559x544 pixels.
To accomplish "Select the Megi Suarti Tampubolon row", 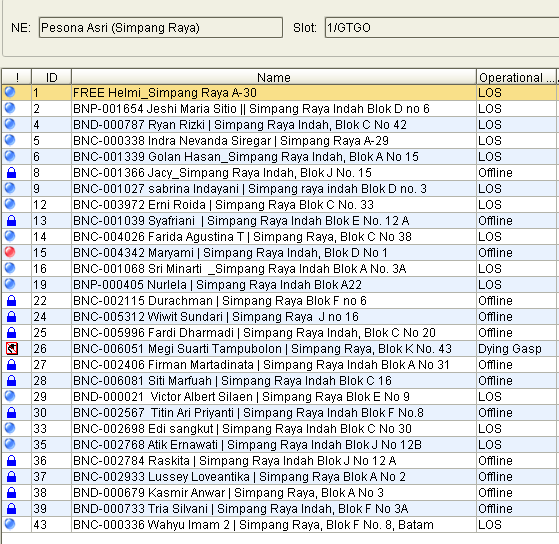I will click(279, 348).
